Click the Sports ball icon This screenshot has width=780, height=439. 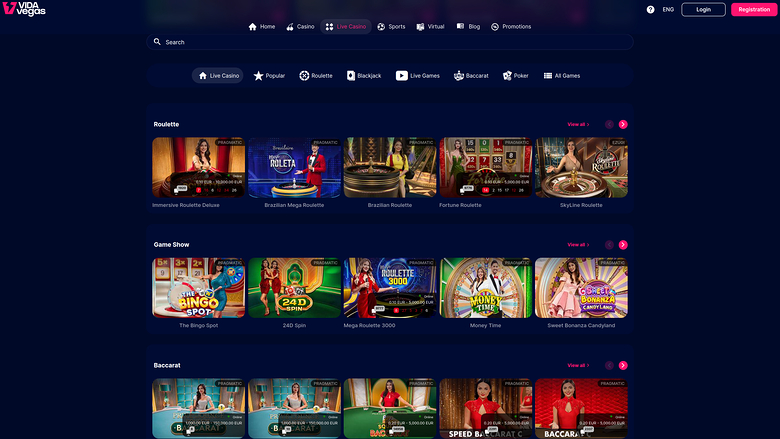pos(381,26)
